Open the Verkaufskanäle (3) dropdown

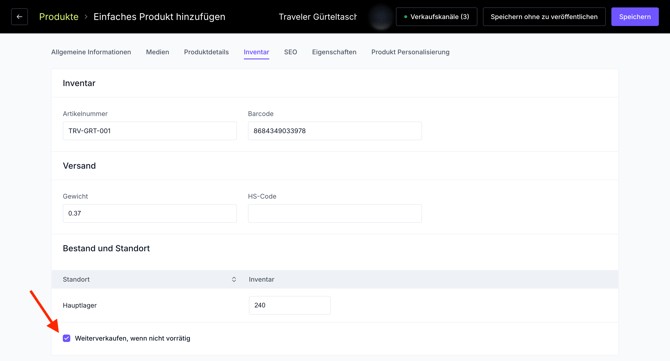click(x=436, y=17)
